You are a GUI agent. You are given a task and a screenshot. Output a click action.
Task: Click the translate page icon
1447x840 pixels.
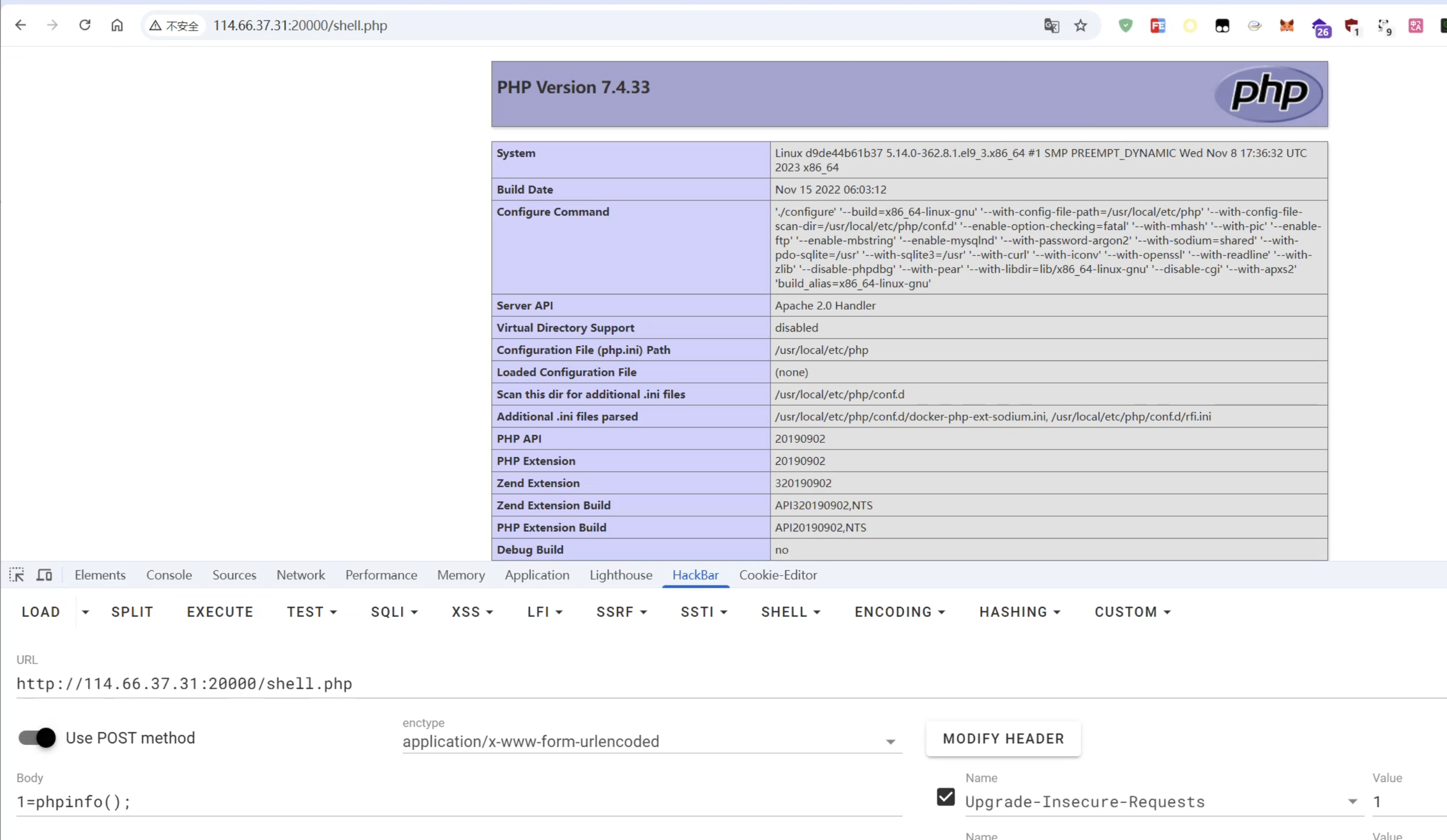click(x=1051, y=25)
